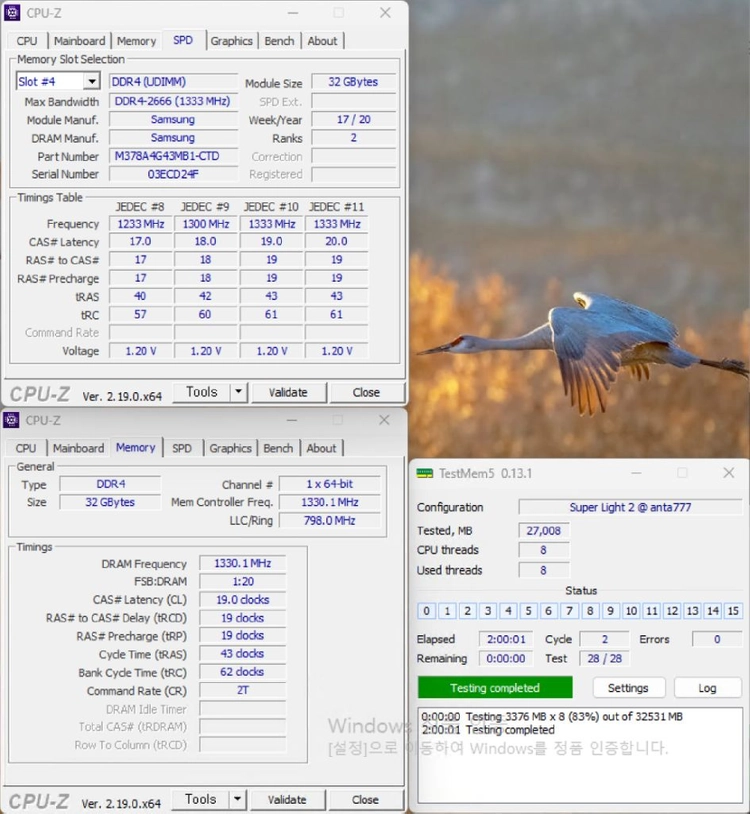Click JEDEC #11 CAS# Latency 20.0 cell
The width and height of the screenshot is (750, 814).
(336, 241)
